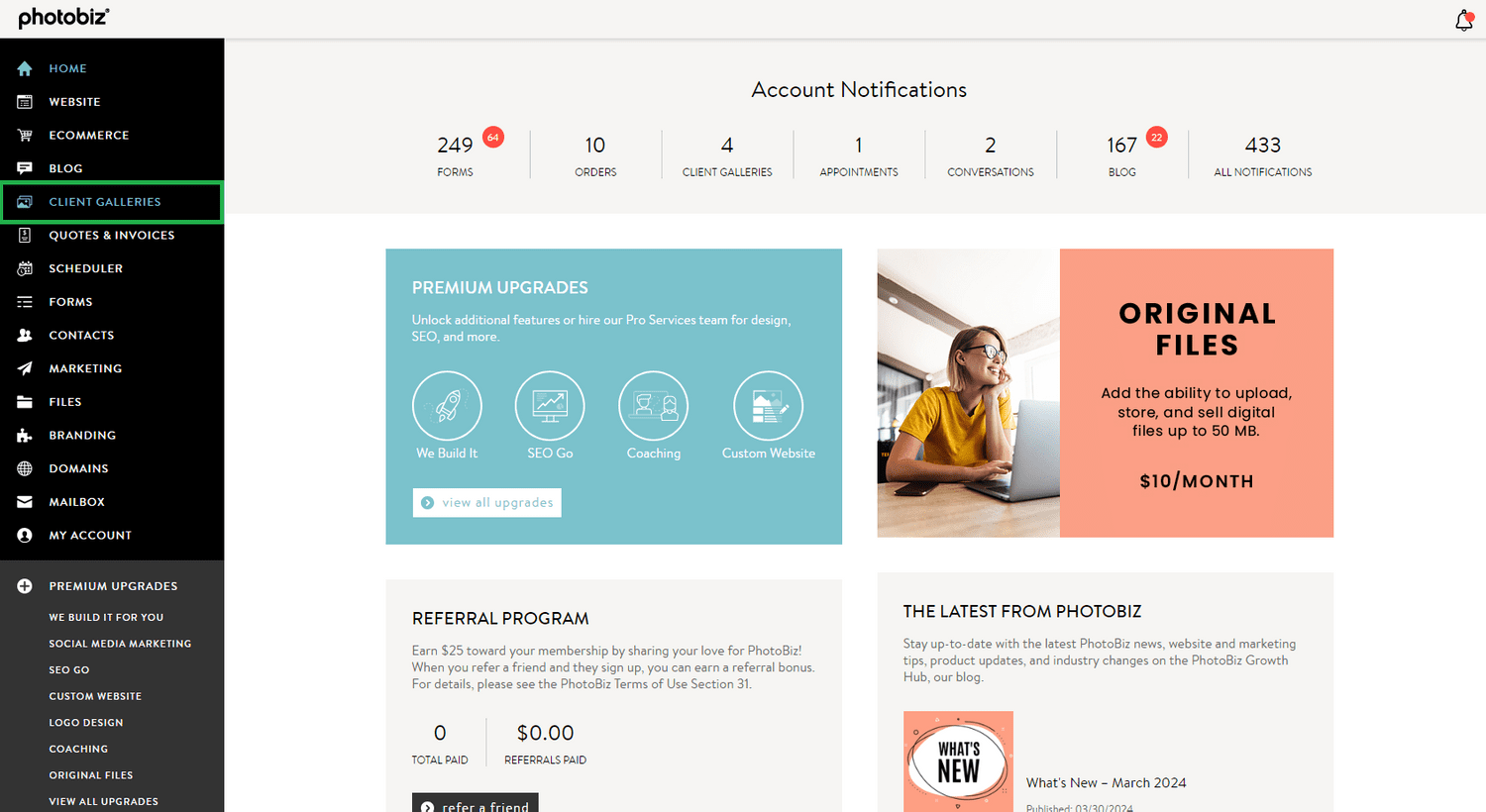
Task: Open My Account from sidebar
Action: point(90,536)
